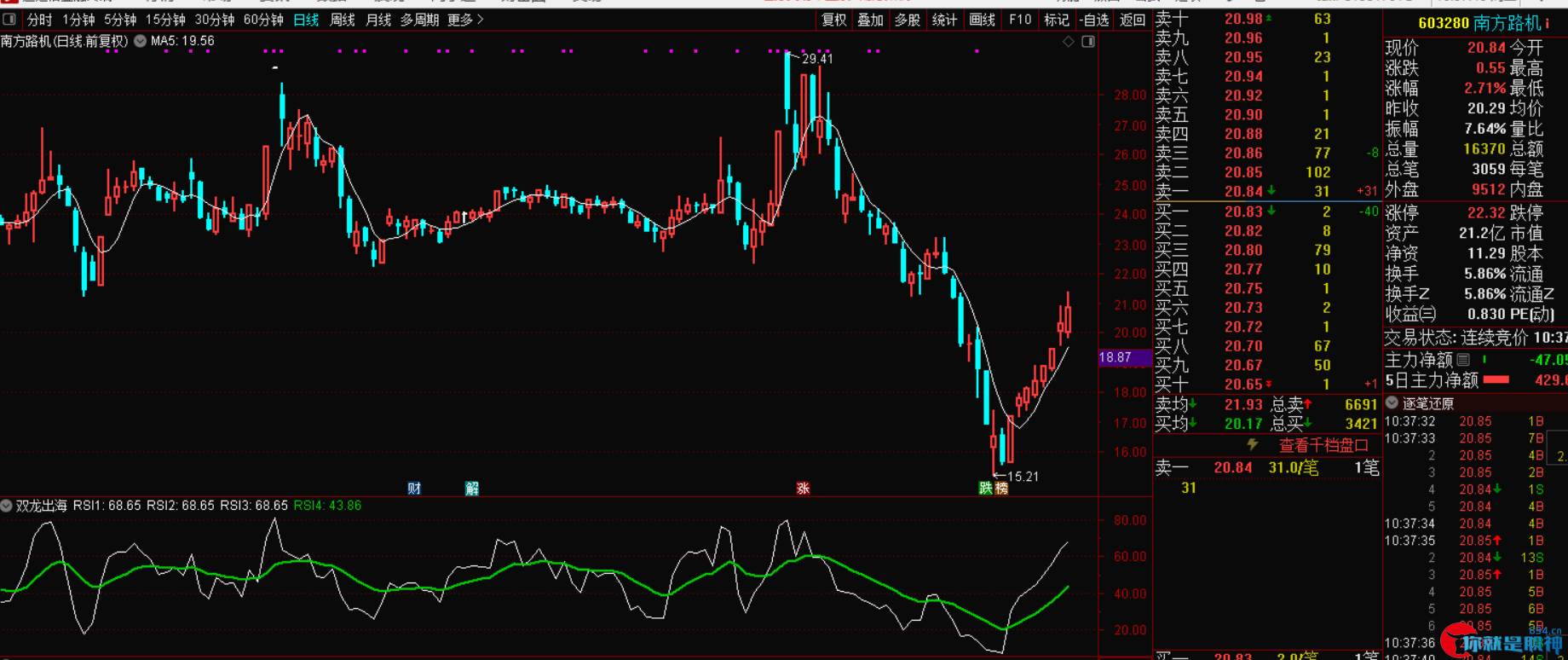Click the 29.41 high price label

817,59
